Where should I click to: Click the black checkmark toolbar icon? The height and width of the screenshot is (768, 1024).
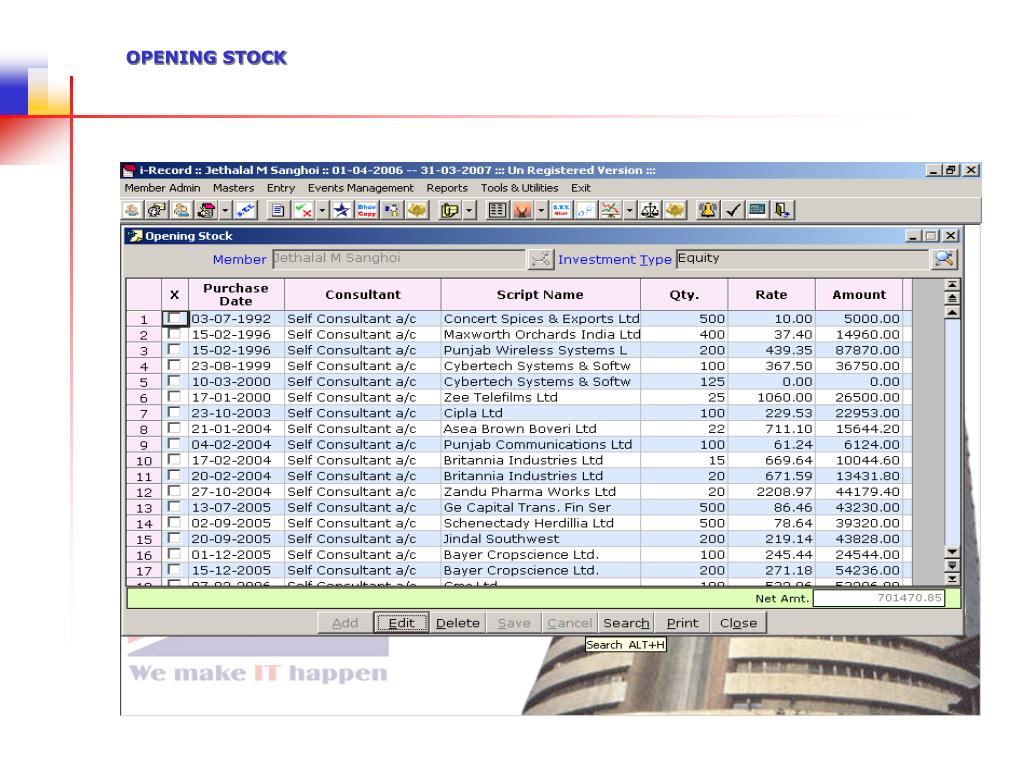point(733,210)
